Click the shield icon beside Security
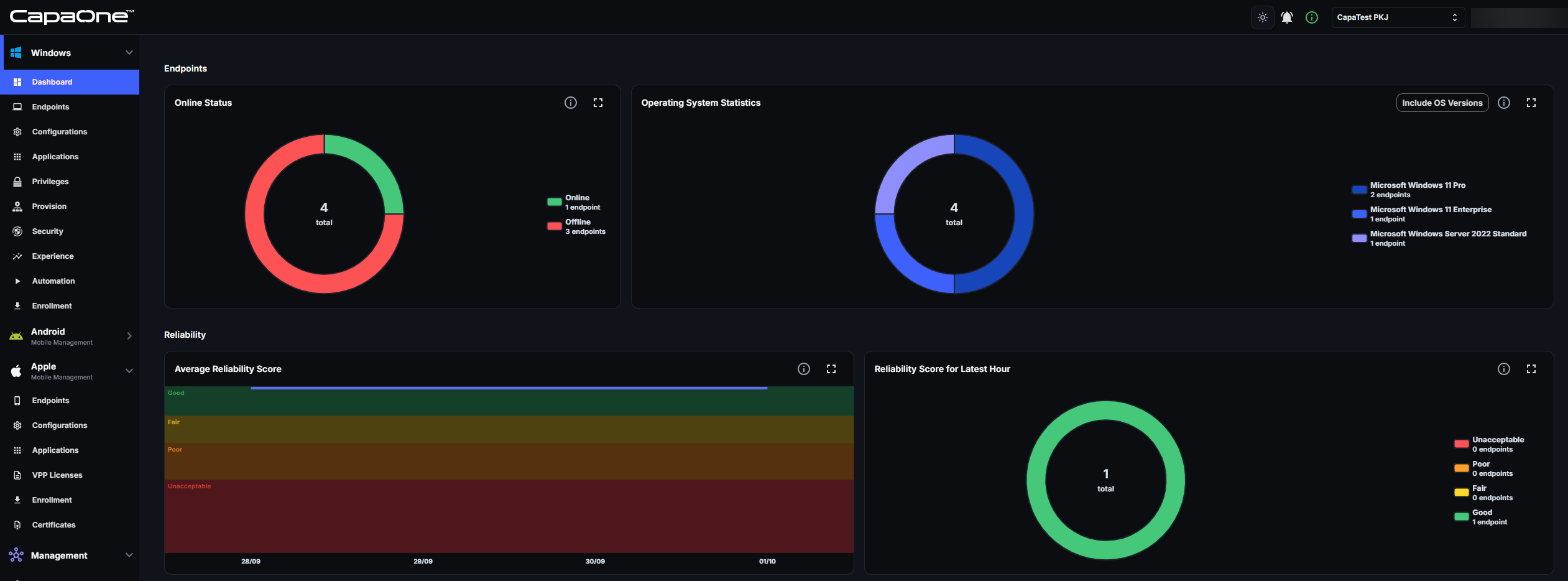1568x581 pixels. pos(17,231)
